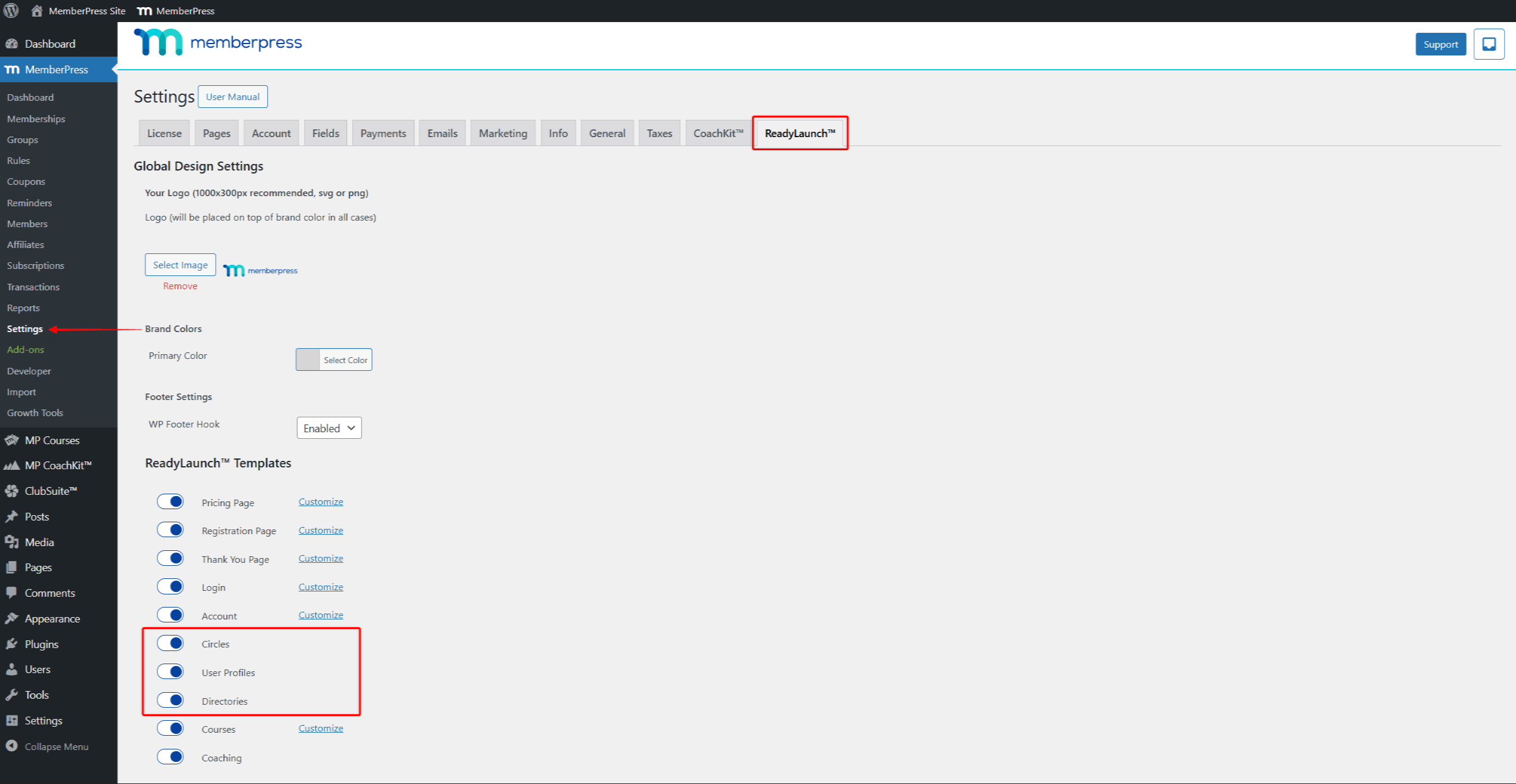Customize the Courses template
The width and height of the screenshot is (1516, 784).
[x=321, y=729]
